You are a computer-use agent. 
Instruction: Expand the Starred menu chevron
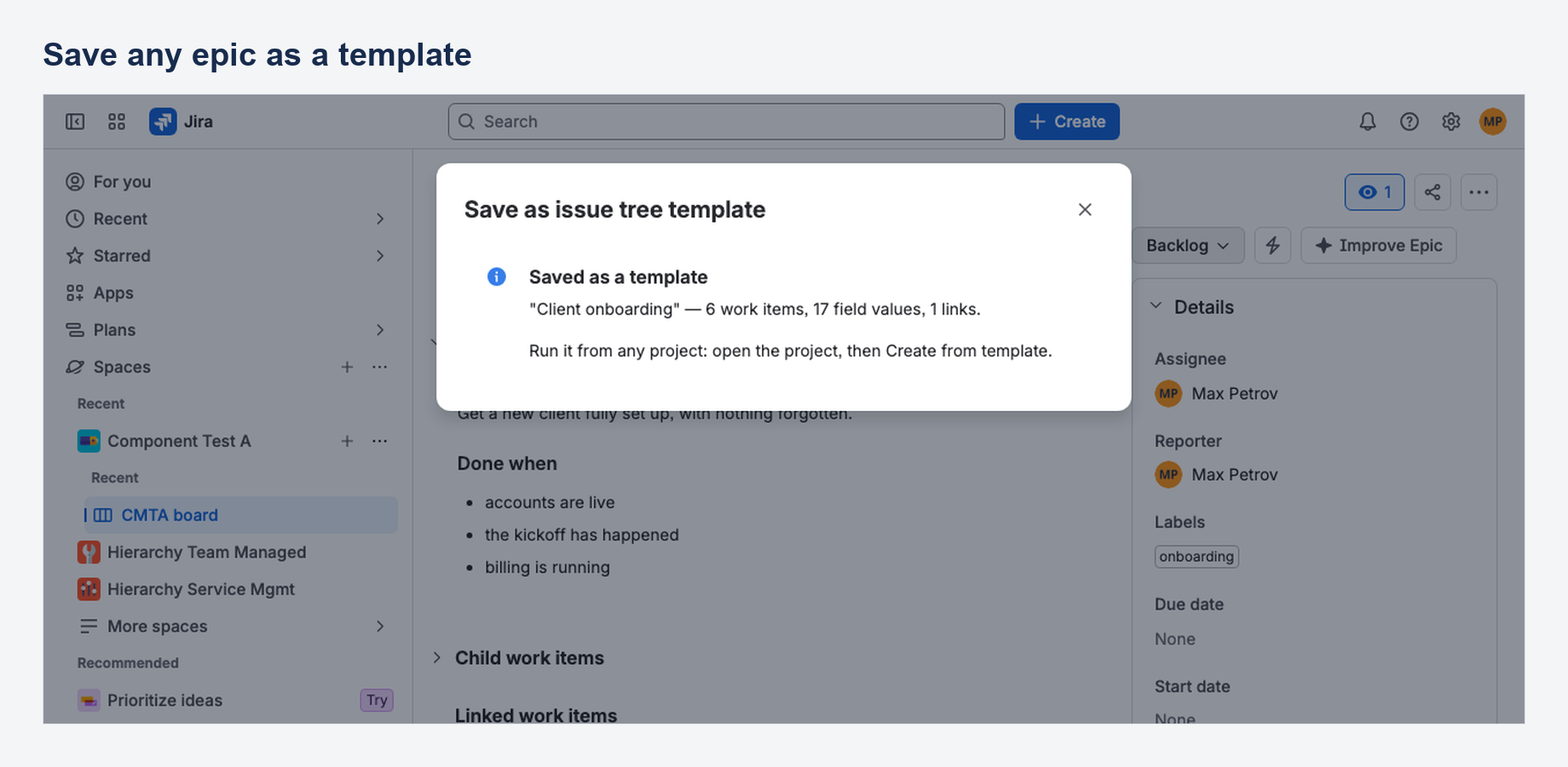pyautogui.click(x=380, y=256)
